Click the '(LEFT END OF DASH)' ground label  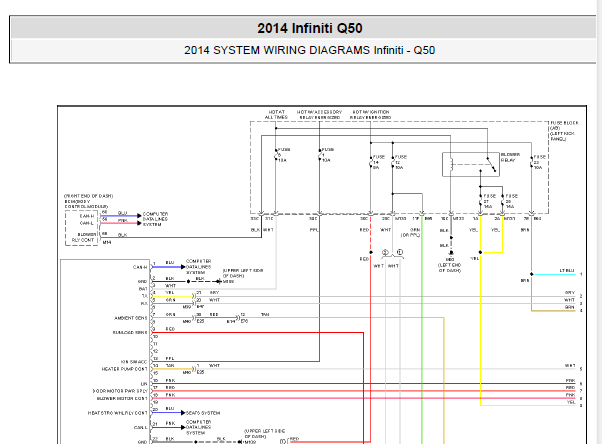(450, 268)
